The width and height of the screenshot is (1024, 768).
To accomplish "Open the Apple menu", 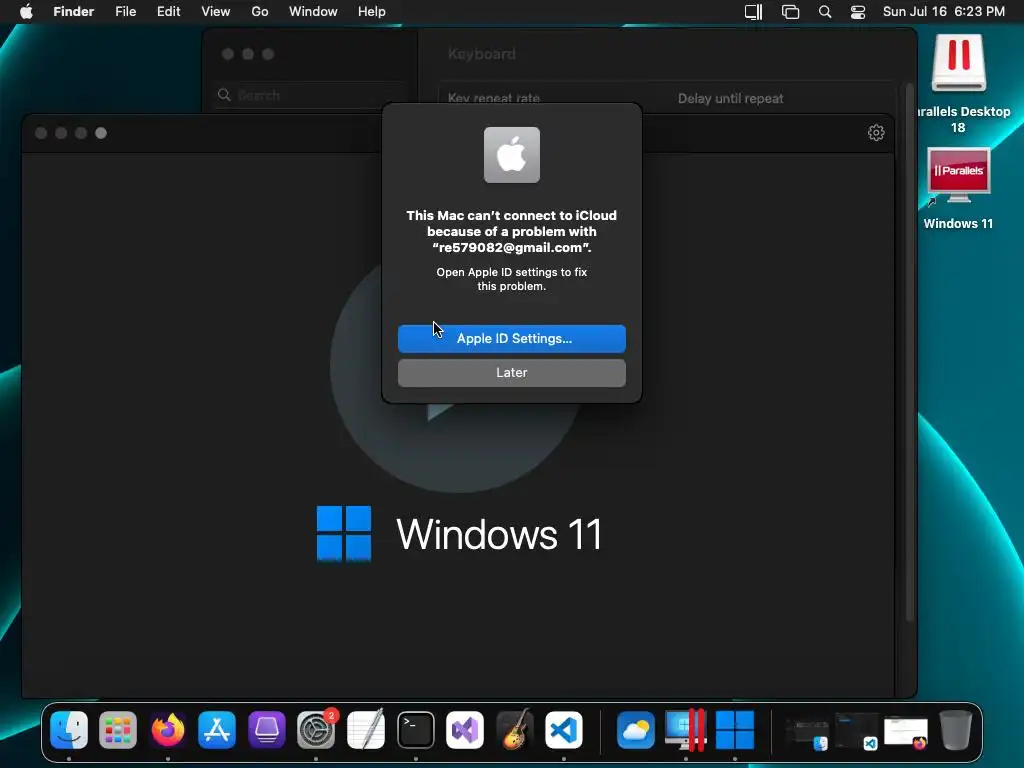I will [26, 12].
